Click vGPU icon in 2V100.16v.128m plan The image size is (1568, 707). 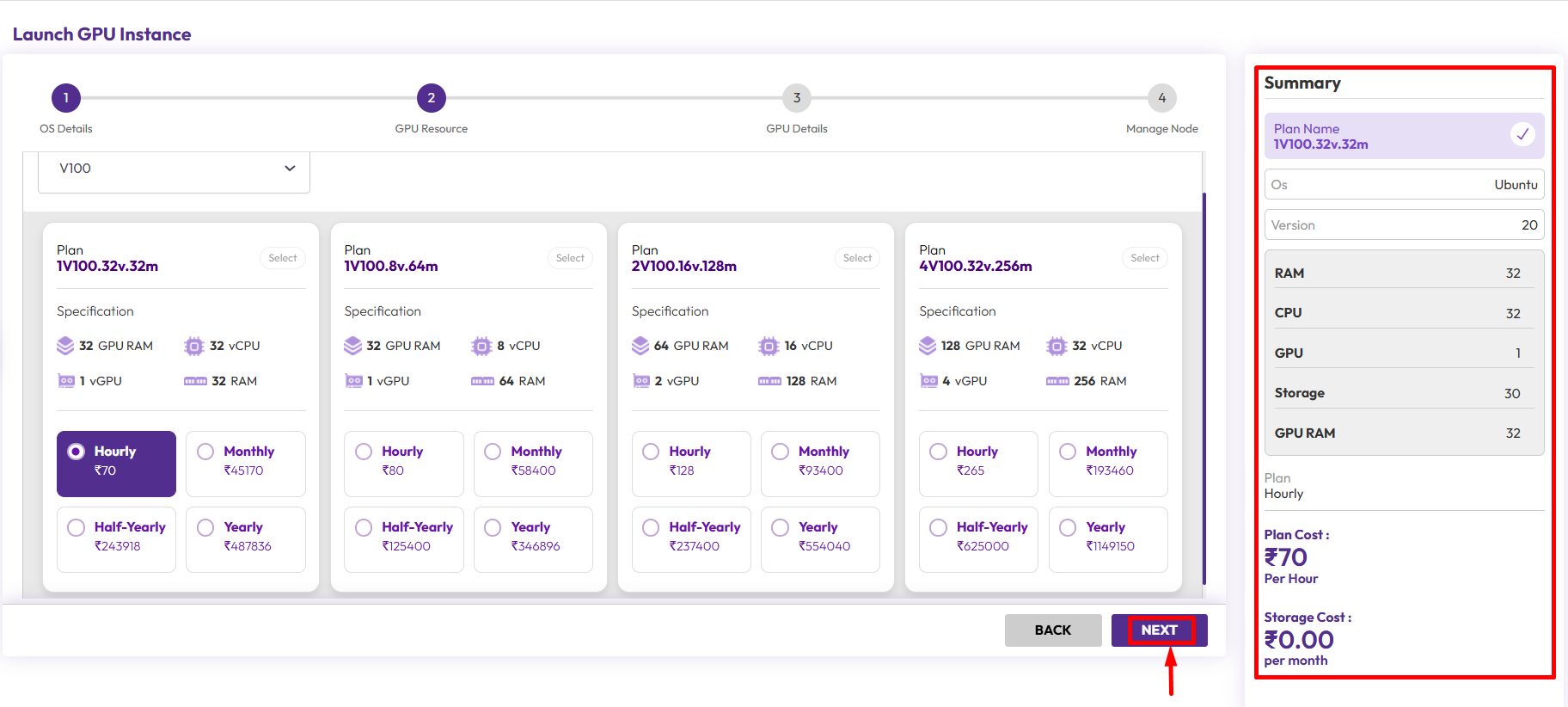640,381
